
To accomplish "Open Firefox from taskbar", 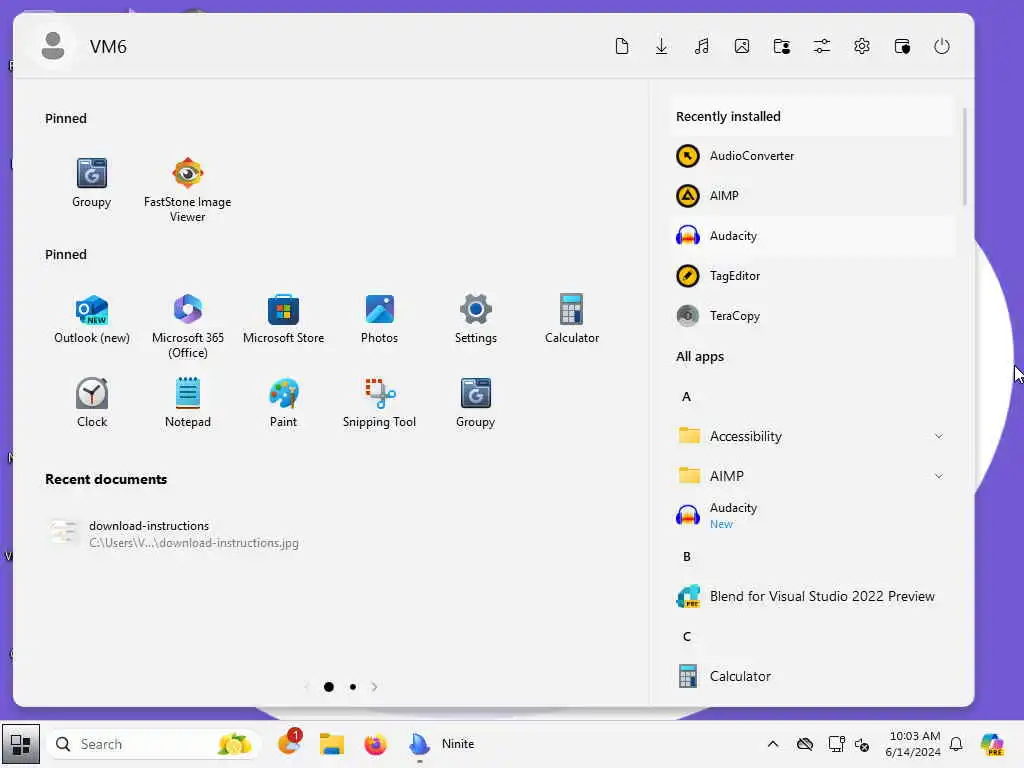I will pos(376,744).
